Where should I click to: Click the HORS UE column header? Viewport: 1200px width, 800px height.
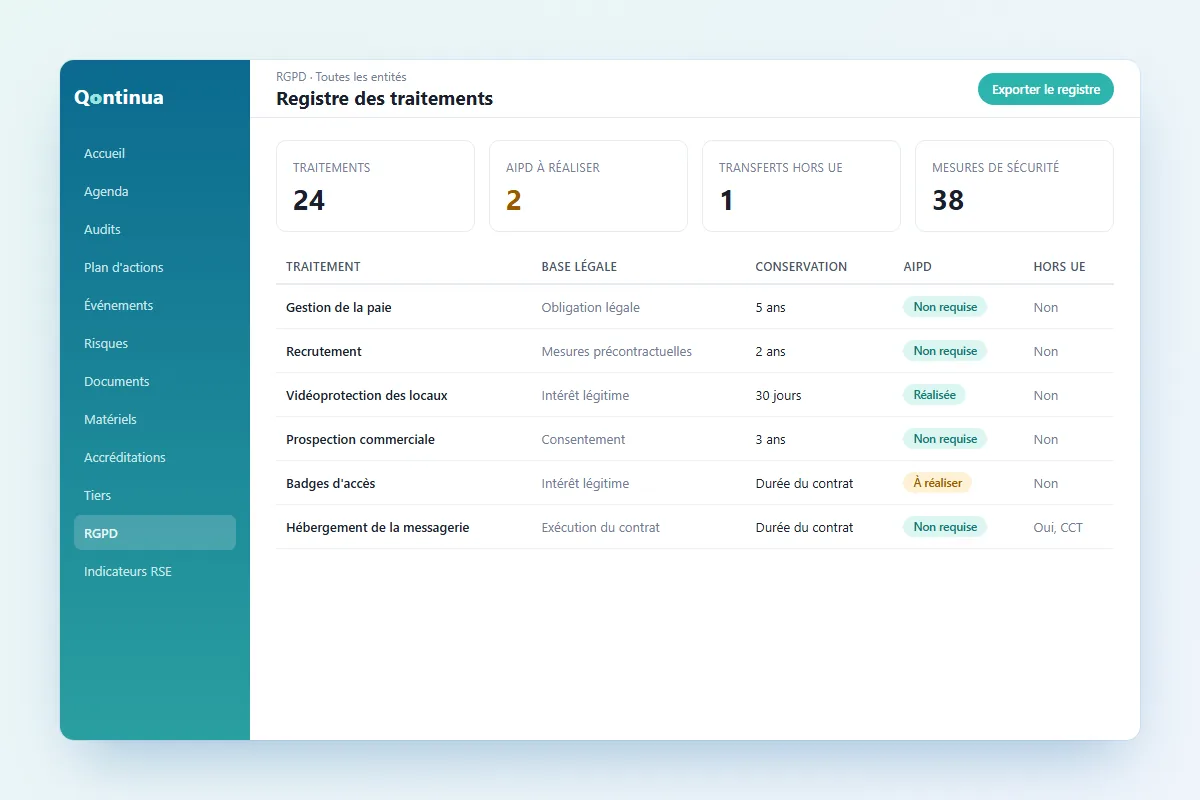coord(1059,267)
